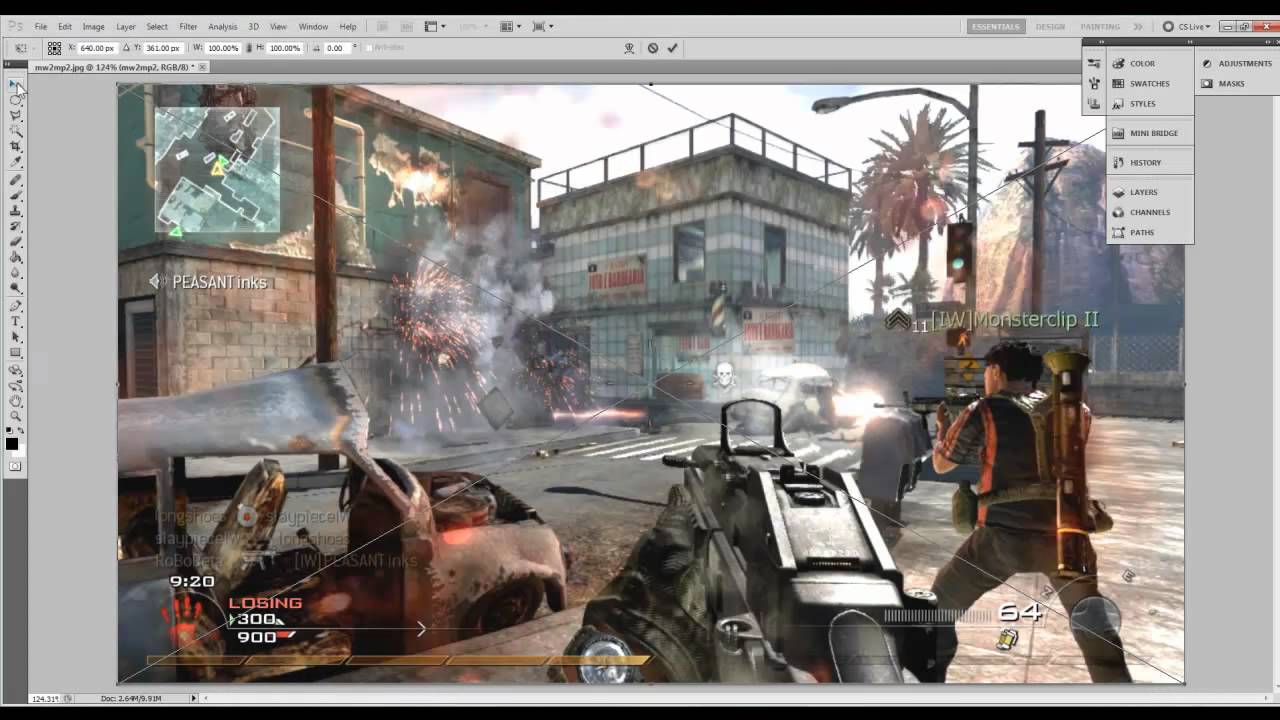
Task: Open the Layer menu
Action: 126,27
